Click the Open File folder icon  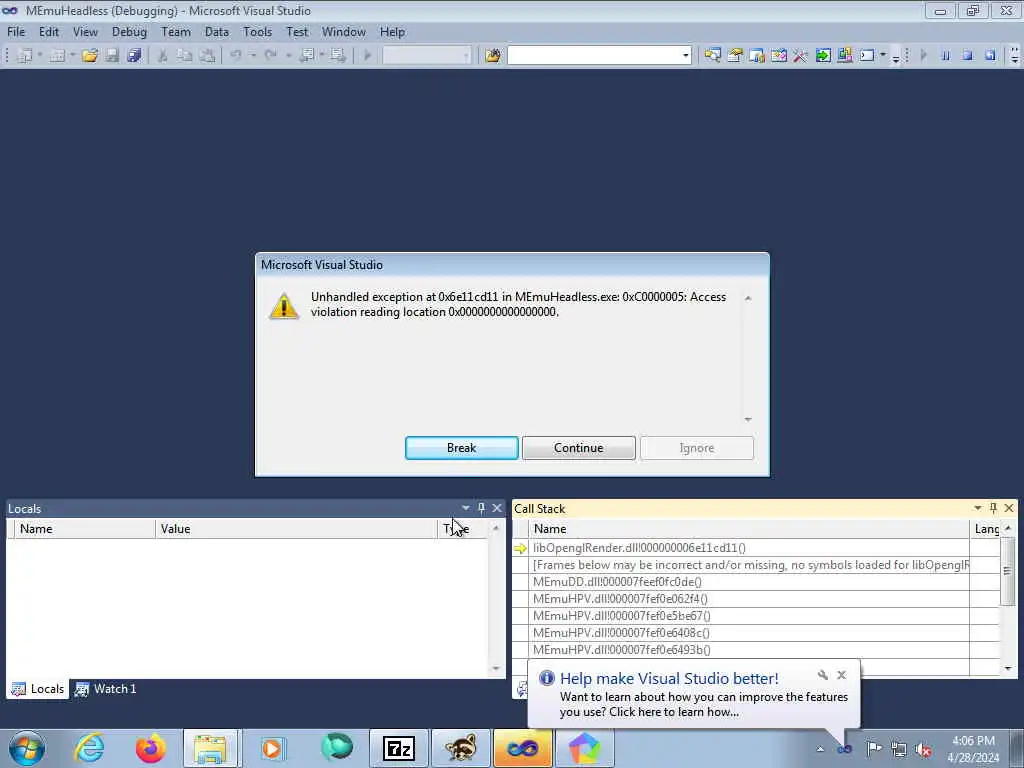[89, 56]
